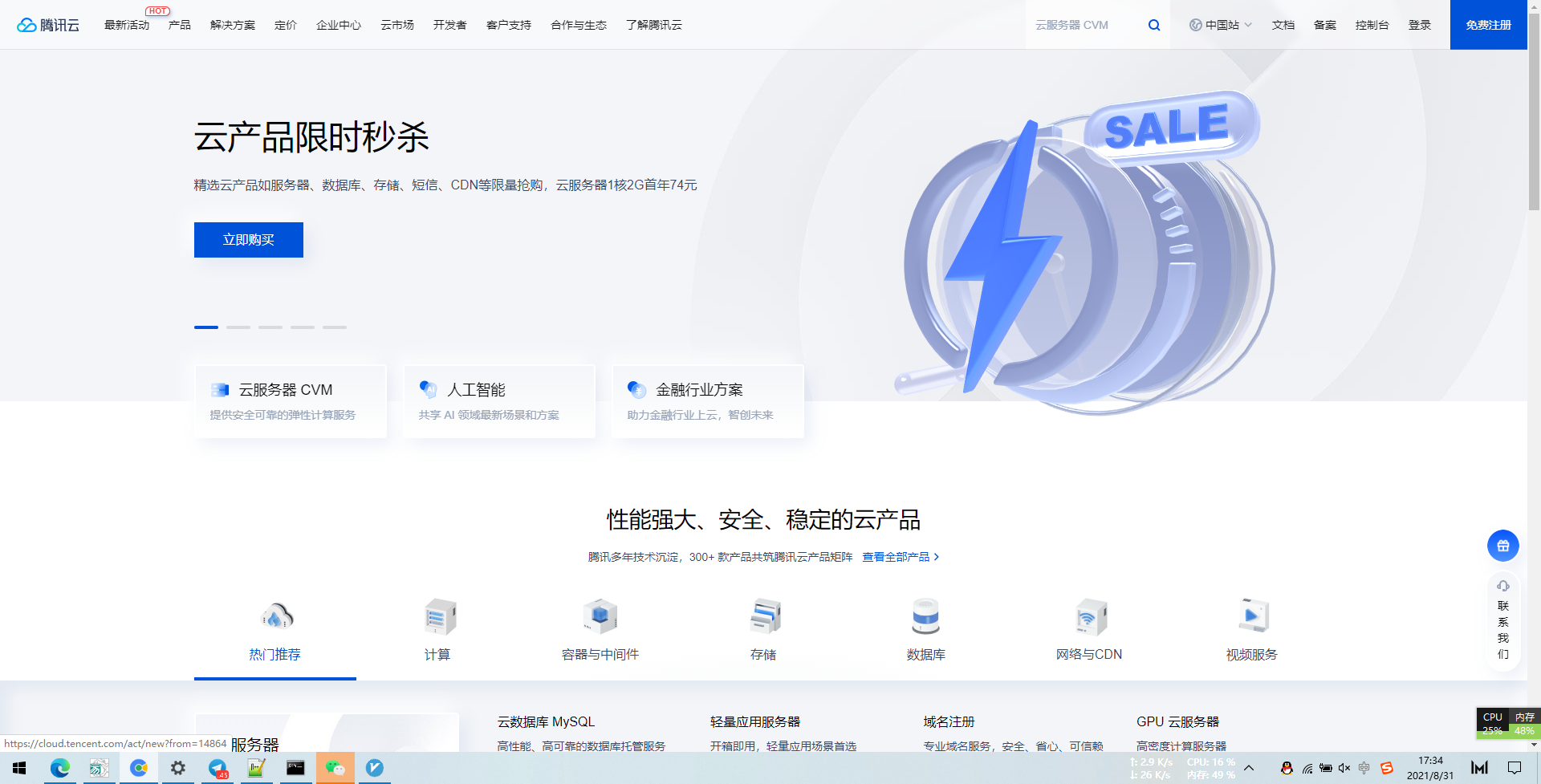Select the 视频服务 video category icon
The height and width of the screenshot is (784, 1541).
pos(1251,616)
